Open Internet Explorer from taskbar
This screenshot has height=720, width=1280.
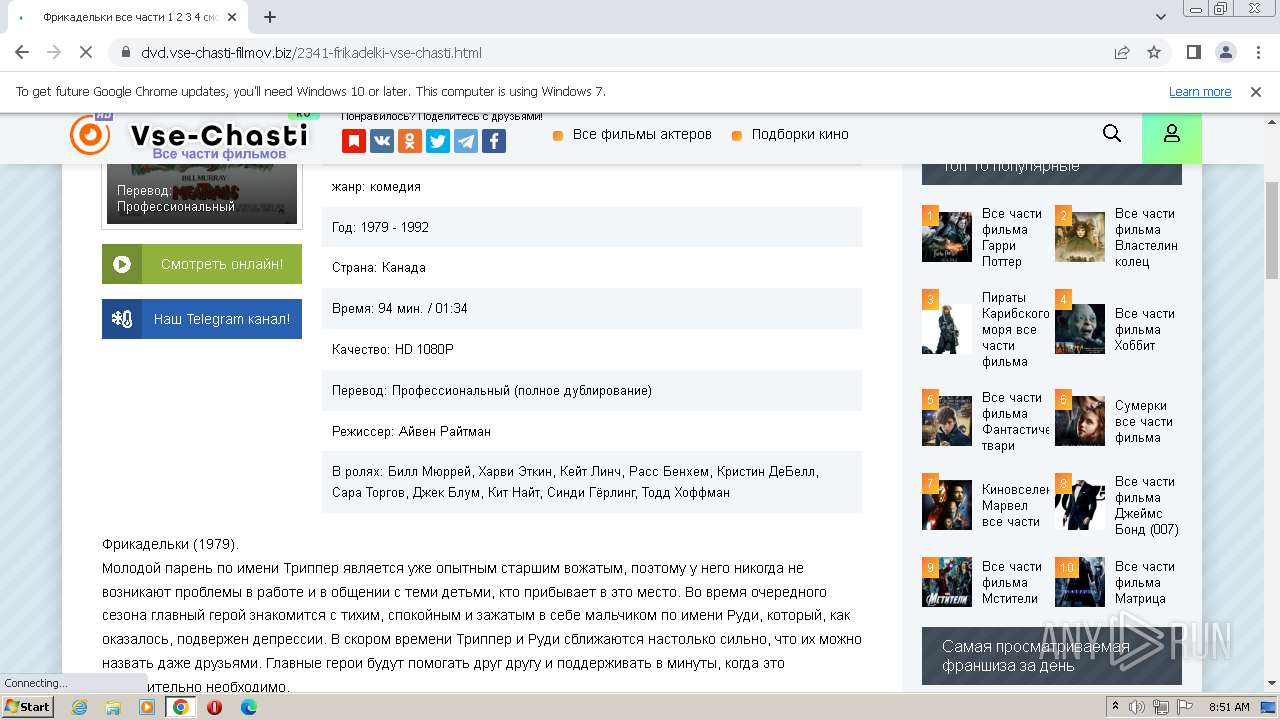click(79, 707)
